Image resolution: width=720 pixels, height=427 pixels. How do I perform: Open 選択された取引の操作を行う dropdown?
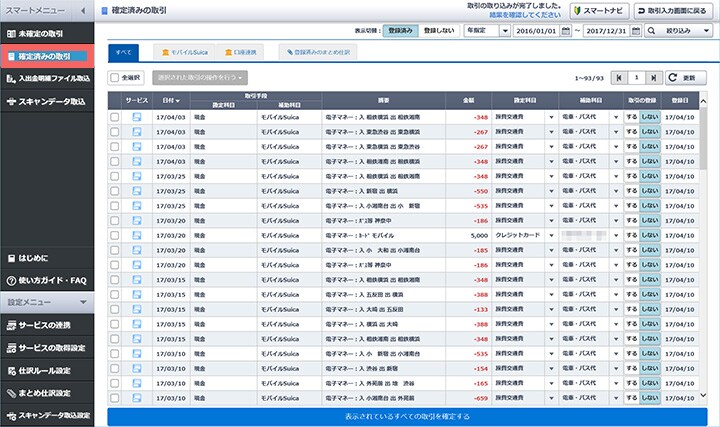tap(200, 78)
